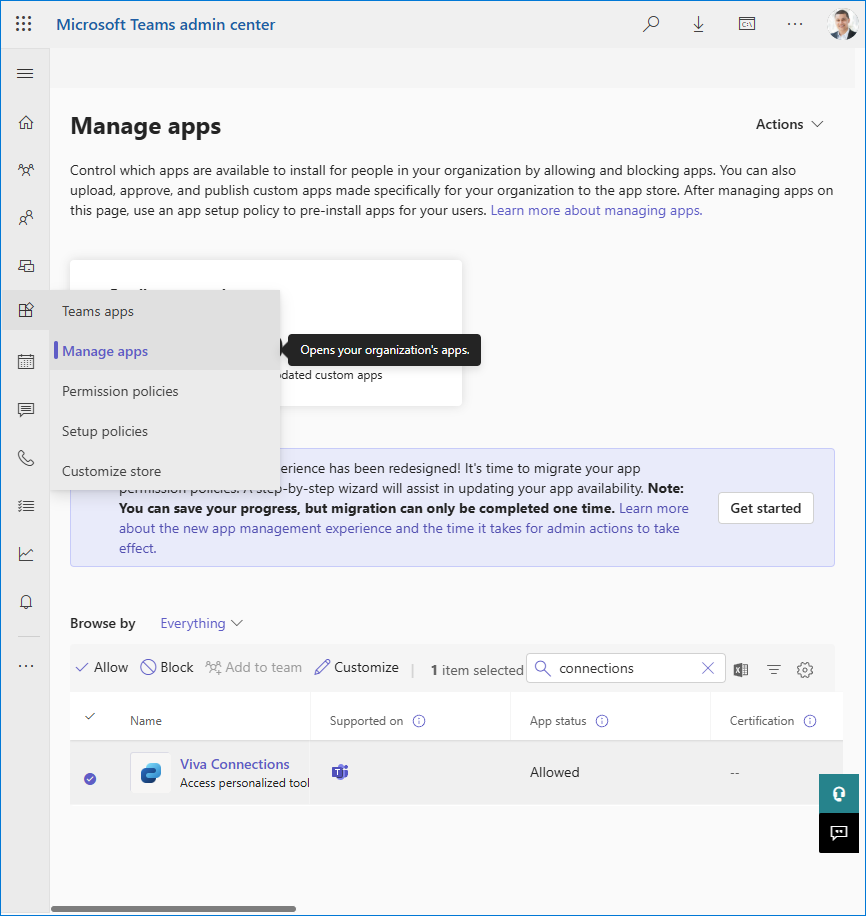This screenshot has width=866, height=916.
Task: Open the app launcher waffle icon
Action: tap(24, 24)
